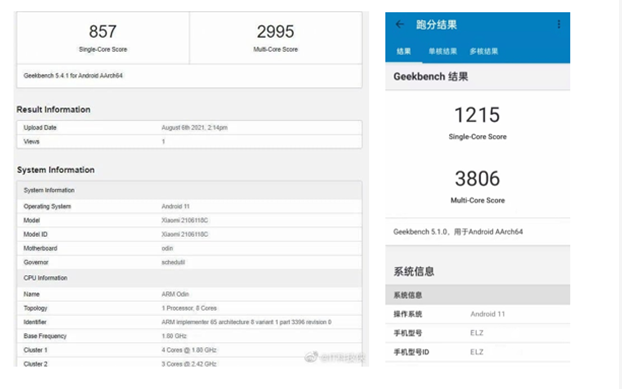Switch to the 单核结果 tab

pyautogui.click(x=442, y=52)
